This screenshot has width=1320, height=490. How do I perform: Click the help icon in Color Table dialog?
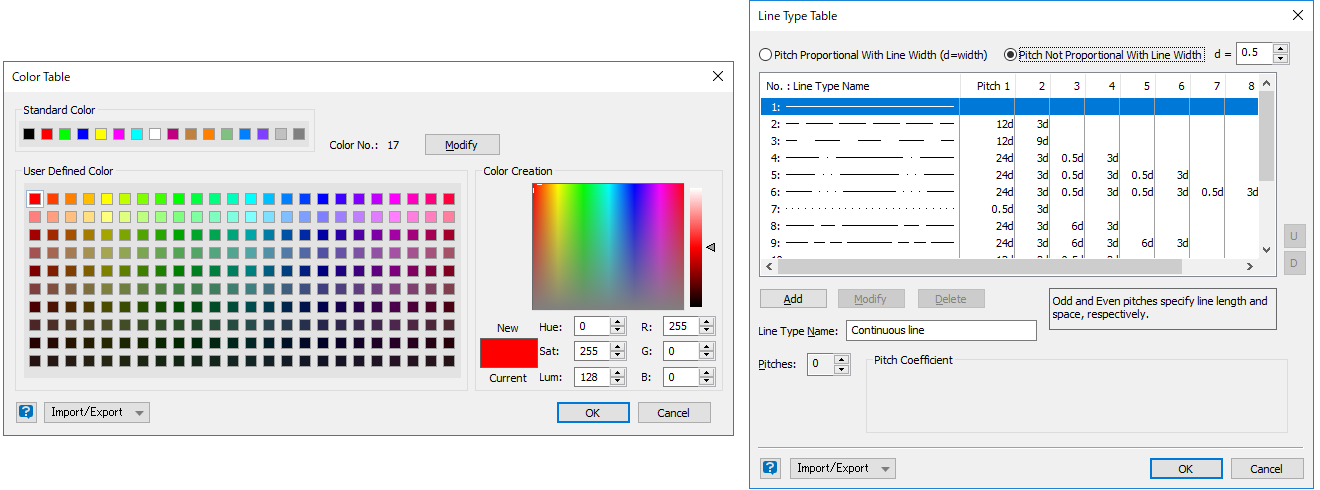(26, 412)
